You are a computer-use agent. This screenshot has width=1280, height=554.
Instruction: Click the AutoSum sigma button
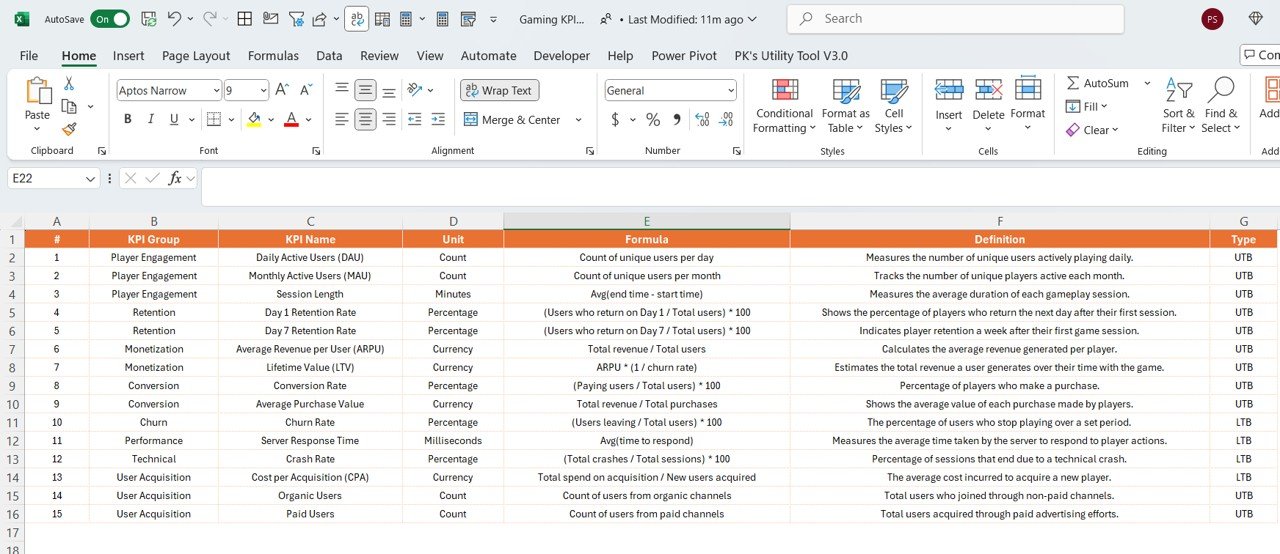coord(1097,83)
